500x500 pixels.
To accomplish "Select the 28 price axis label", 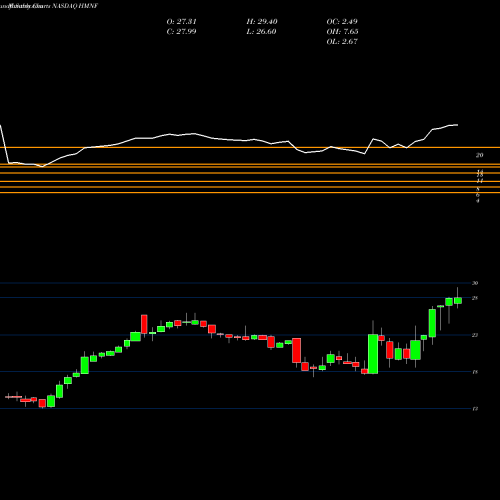I will 475,298.
